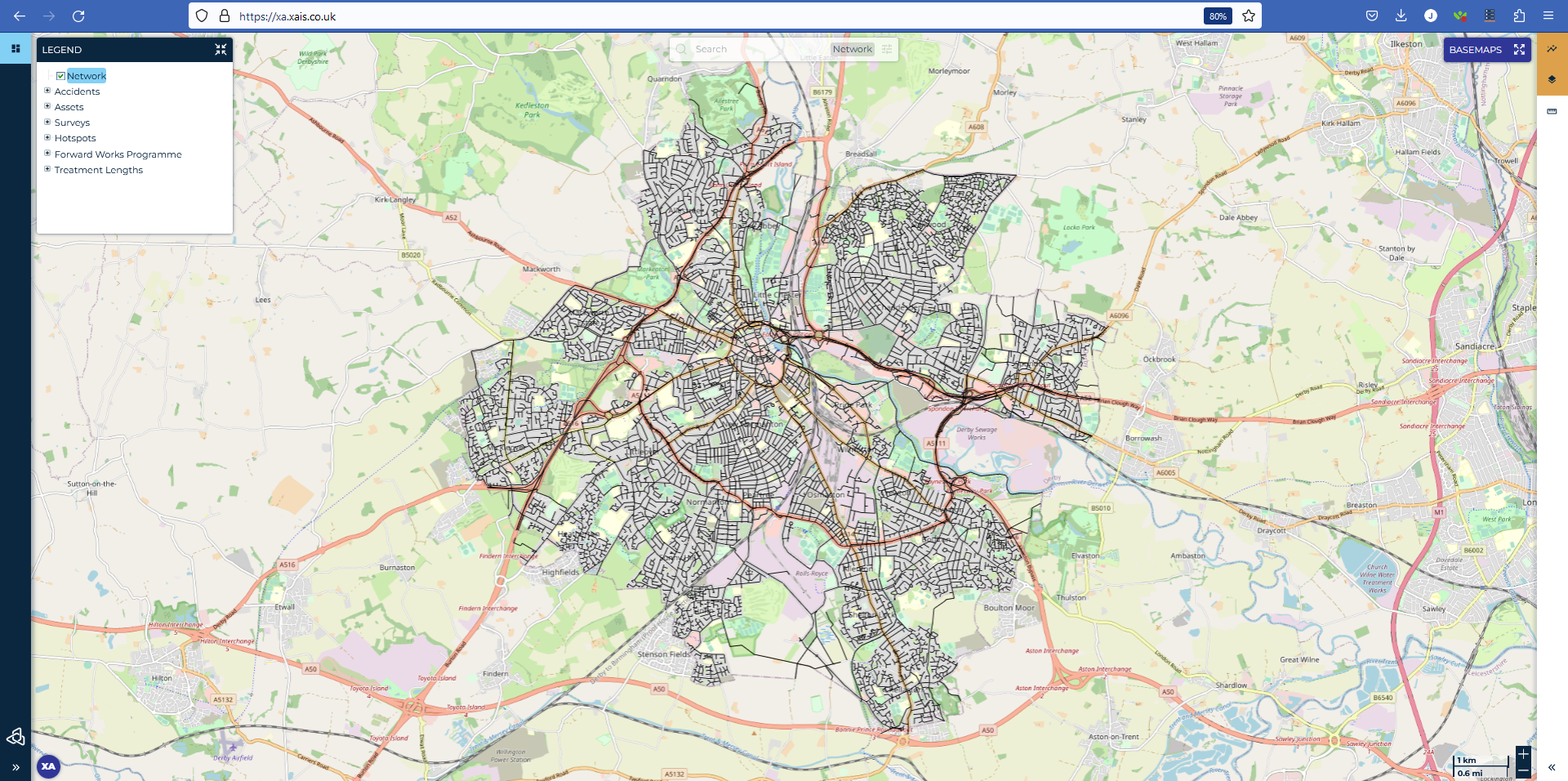Open search filter options icon
Screen dimensions: 1568x781
(887, 49)
